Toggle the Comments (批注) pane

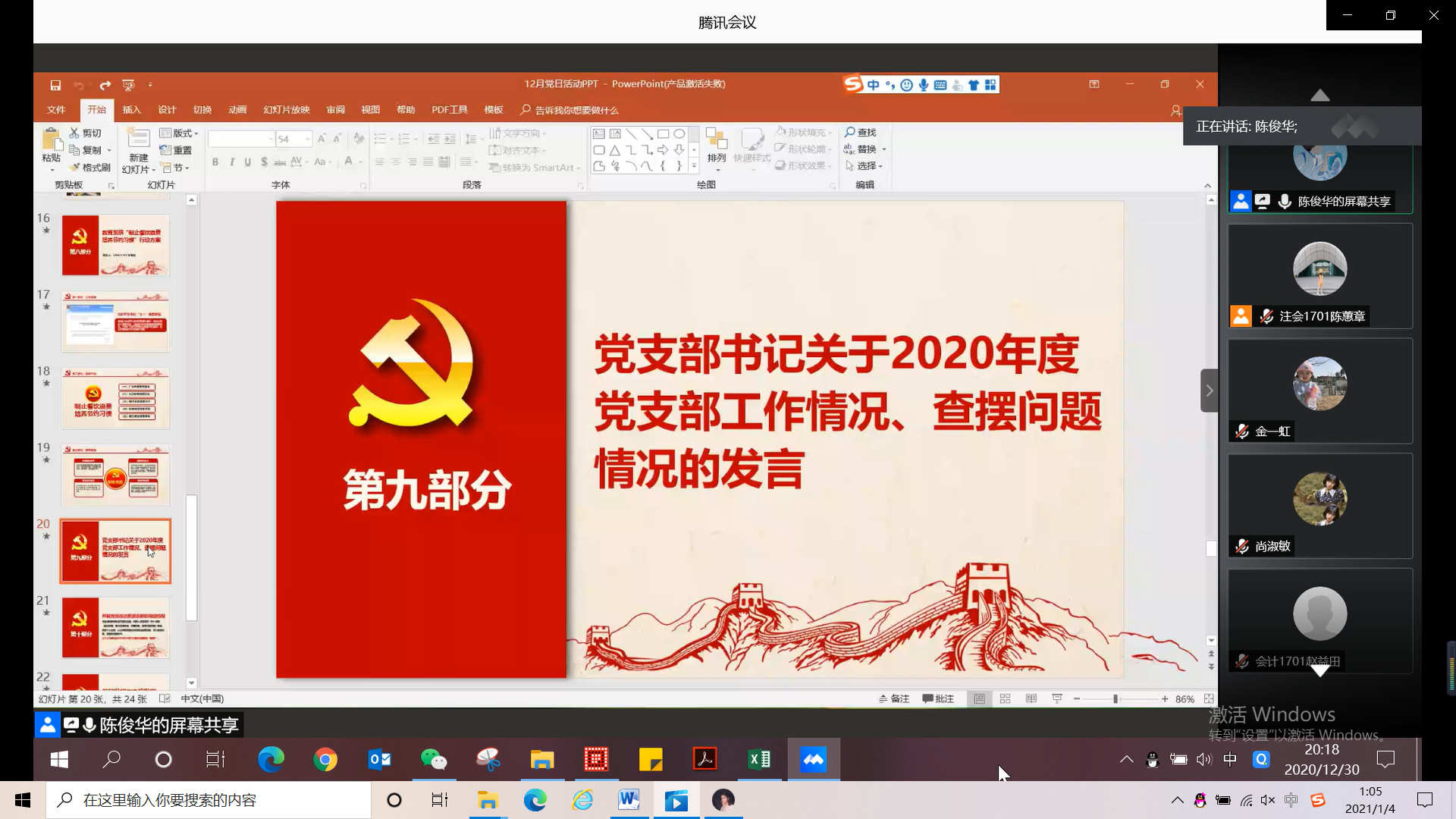[x=938, y=699]
